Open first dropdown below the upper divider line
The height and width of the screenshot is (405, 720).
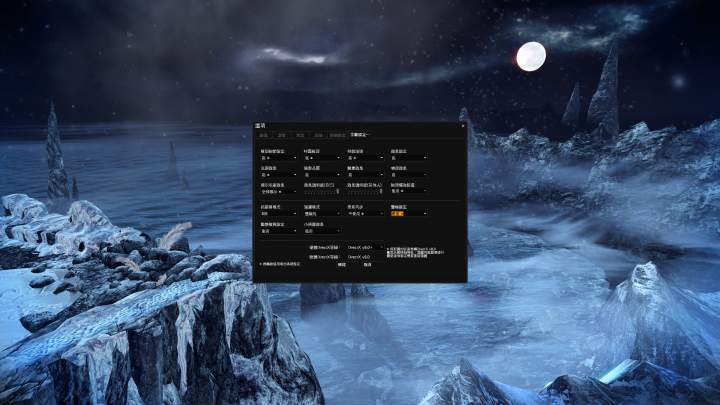coord(279,214)
